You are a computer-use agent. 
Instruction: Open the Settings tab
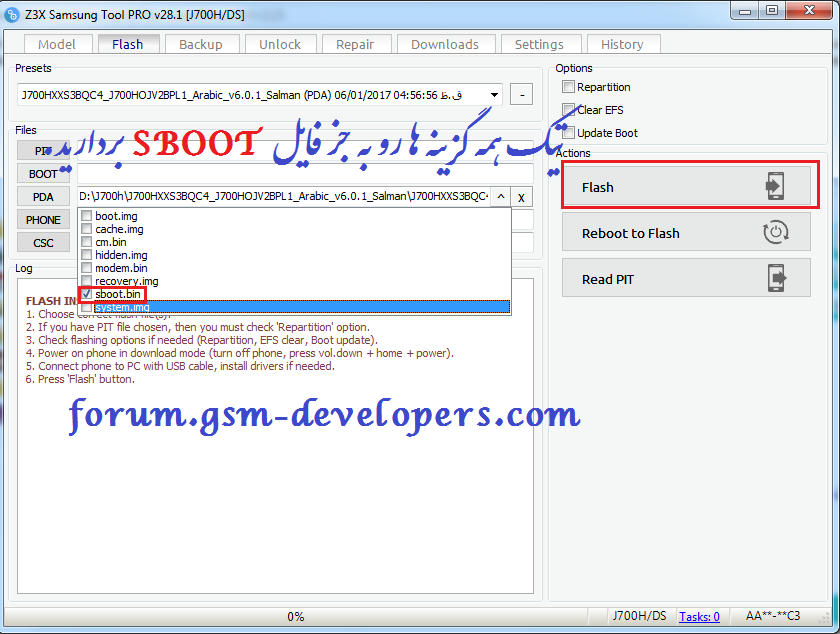539,44
